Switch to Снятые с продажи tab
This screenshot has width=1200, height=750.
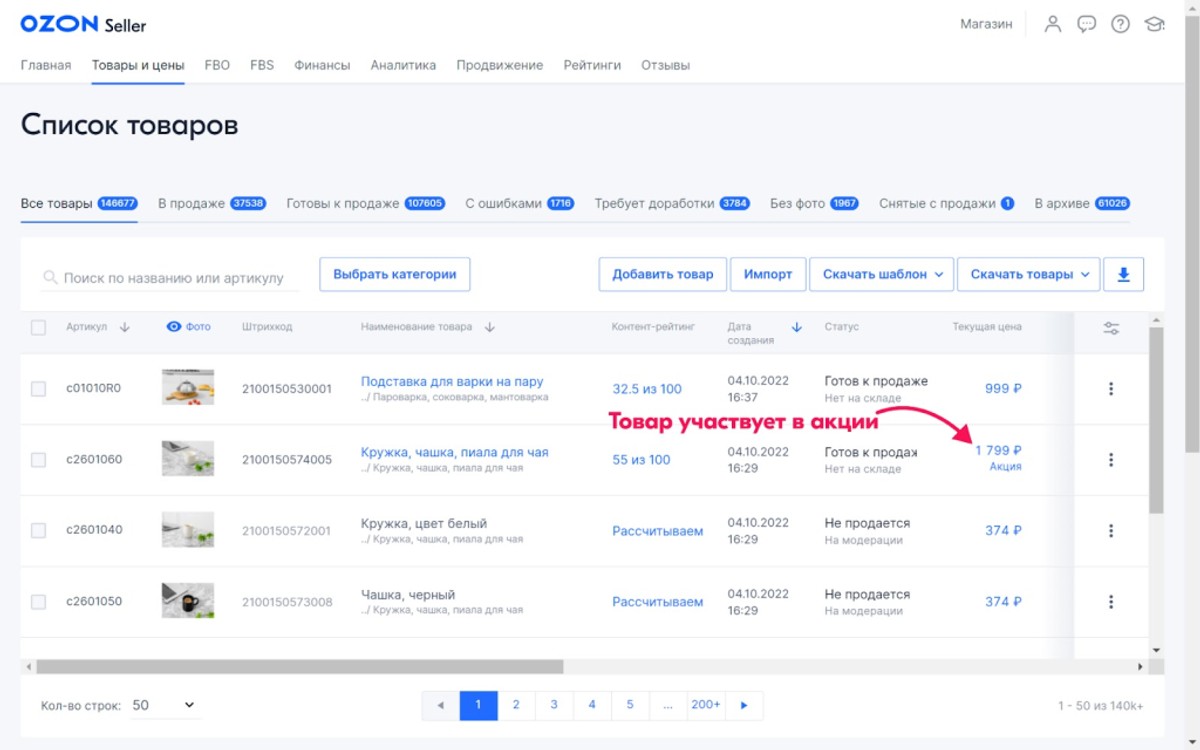point(947,203)
